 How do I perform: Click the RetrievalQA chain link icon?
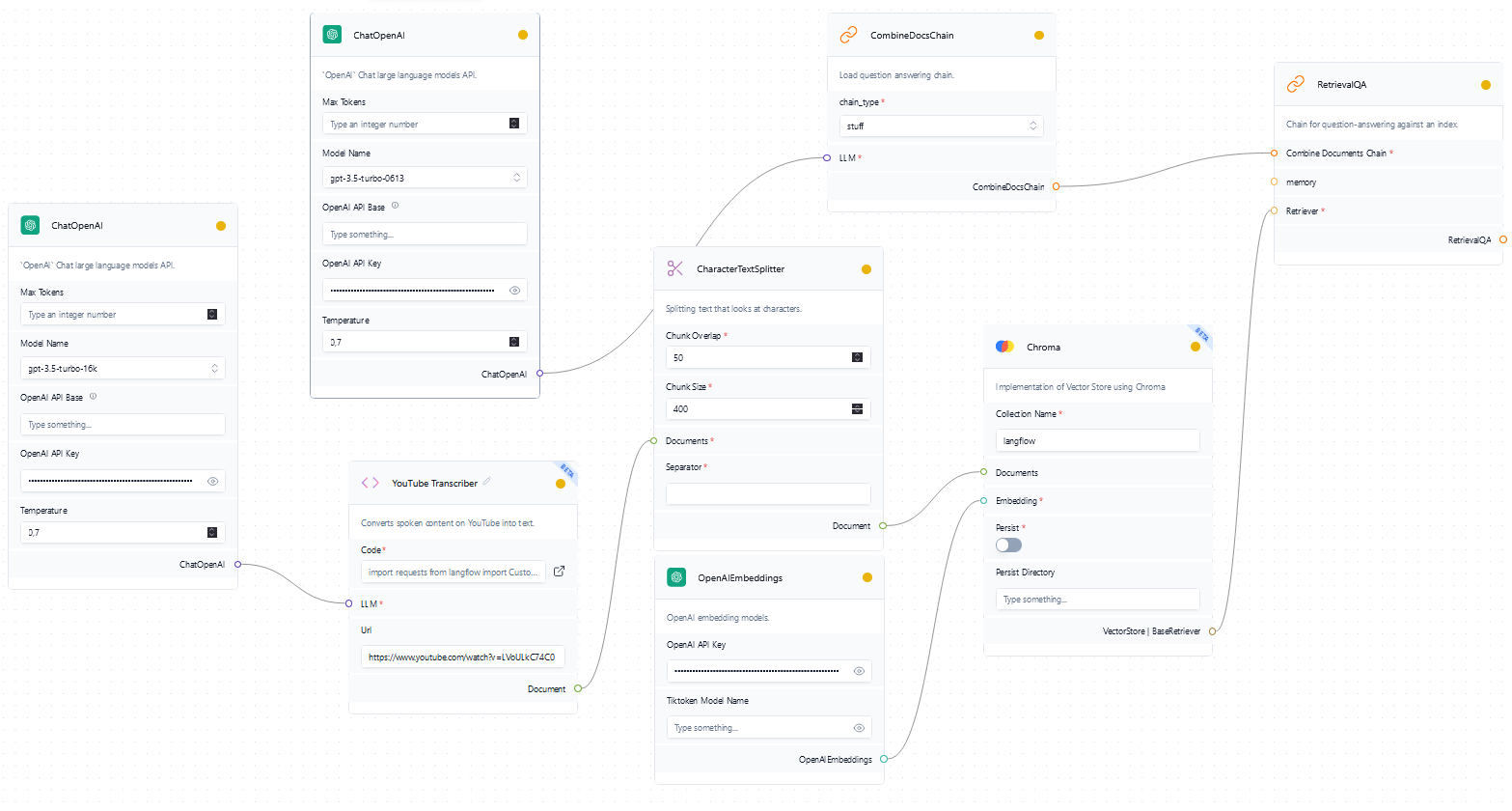click(x=1295, y=84)
